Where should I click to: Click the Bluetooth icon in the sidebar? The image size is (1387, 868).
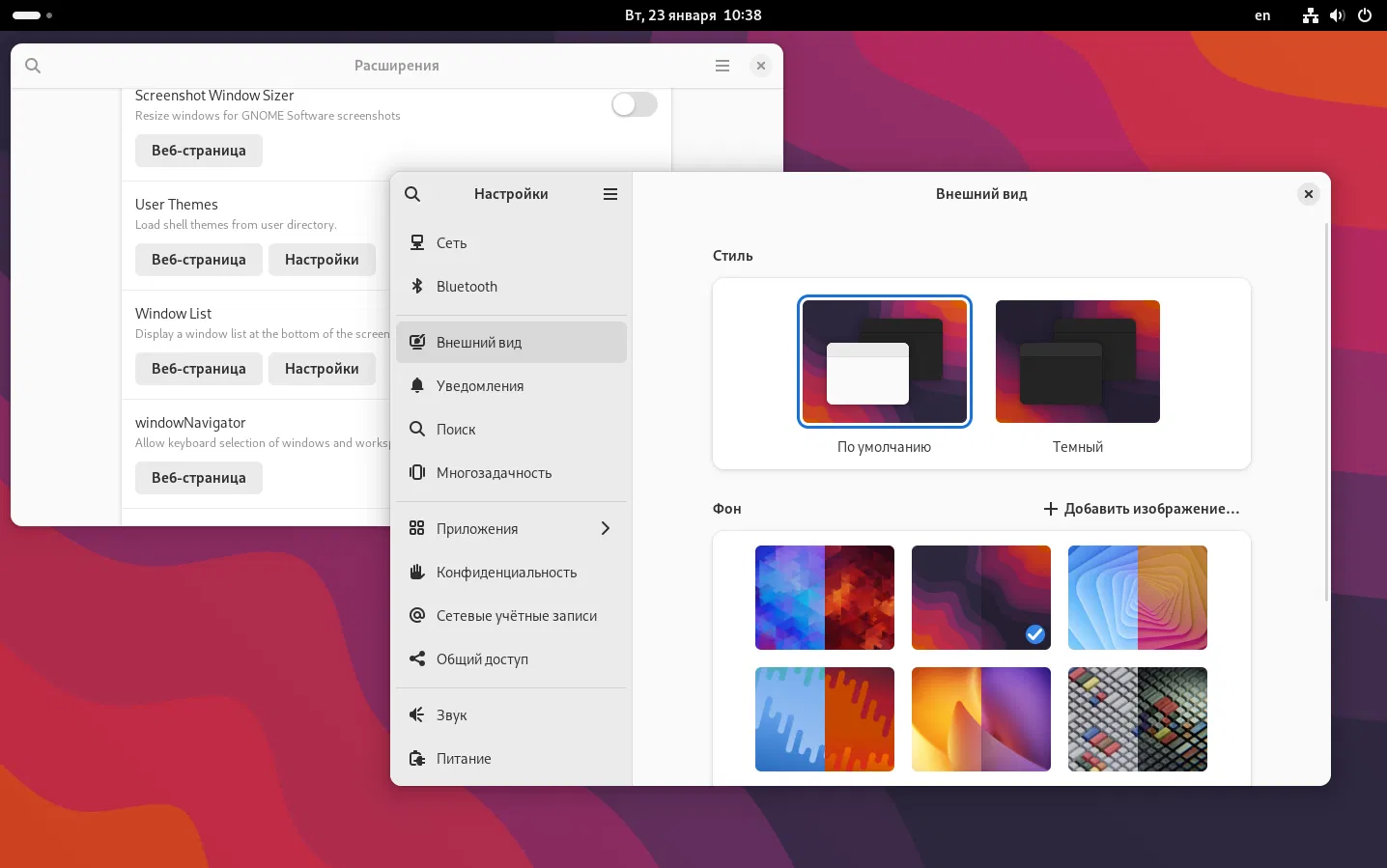417,287
